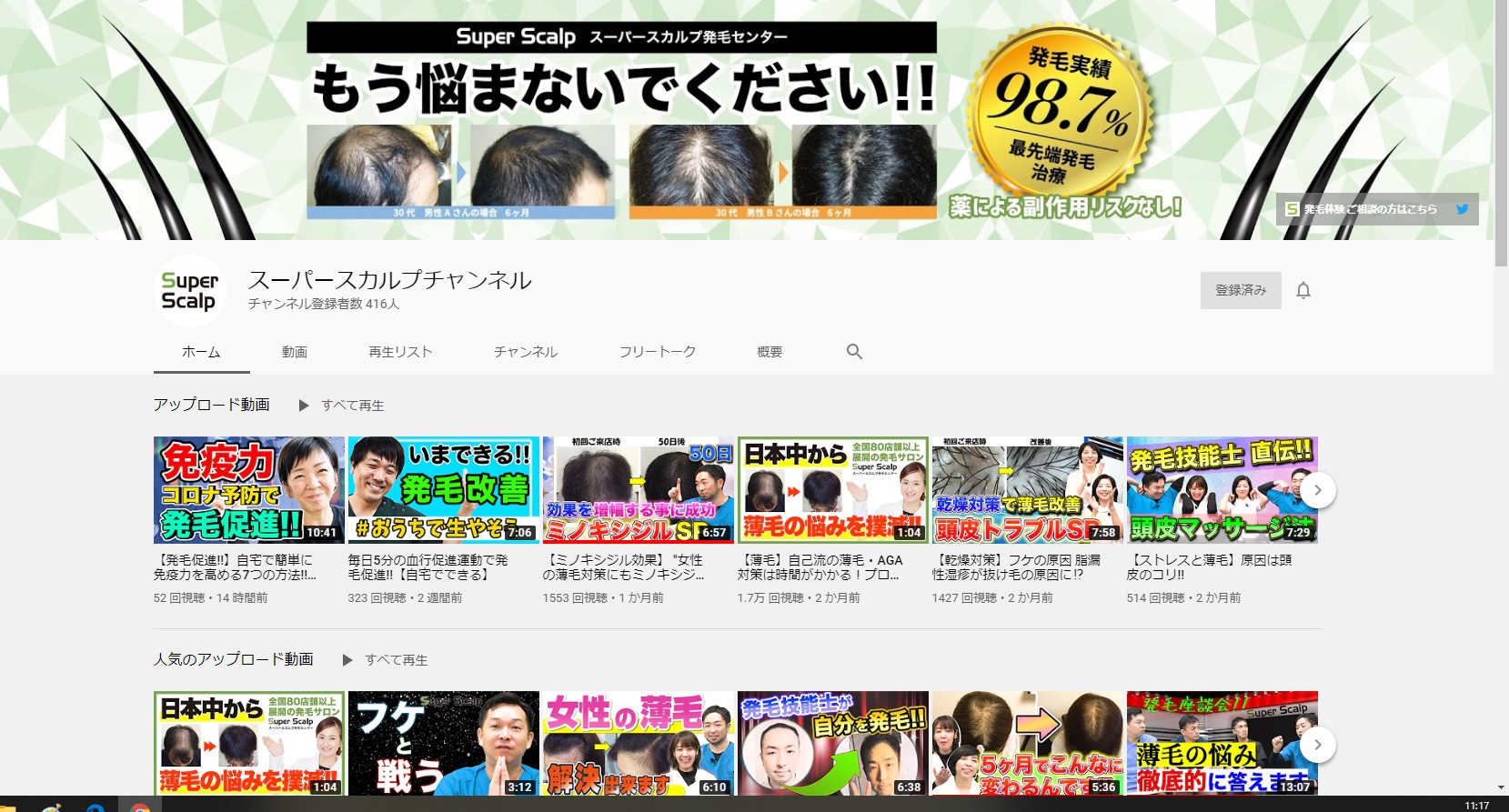1509x812 pixels.
Task: Click the channel search magnifier icon
Action: tap(854, 351)
